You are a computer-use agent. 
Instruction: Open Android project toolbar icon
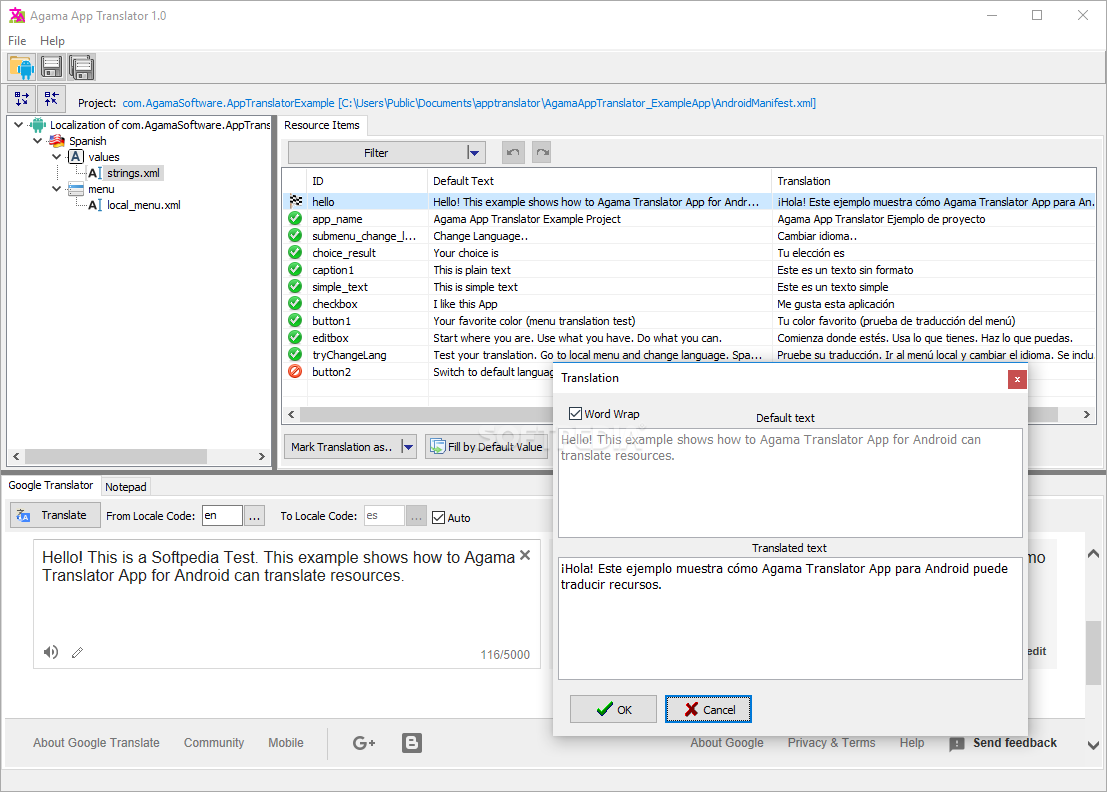pyautogui.click(x=22, y=67)
